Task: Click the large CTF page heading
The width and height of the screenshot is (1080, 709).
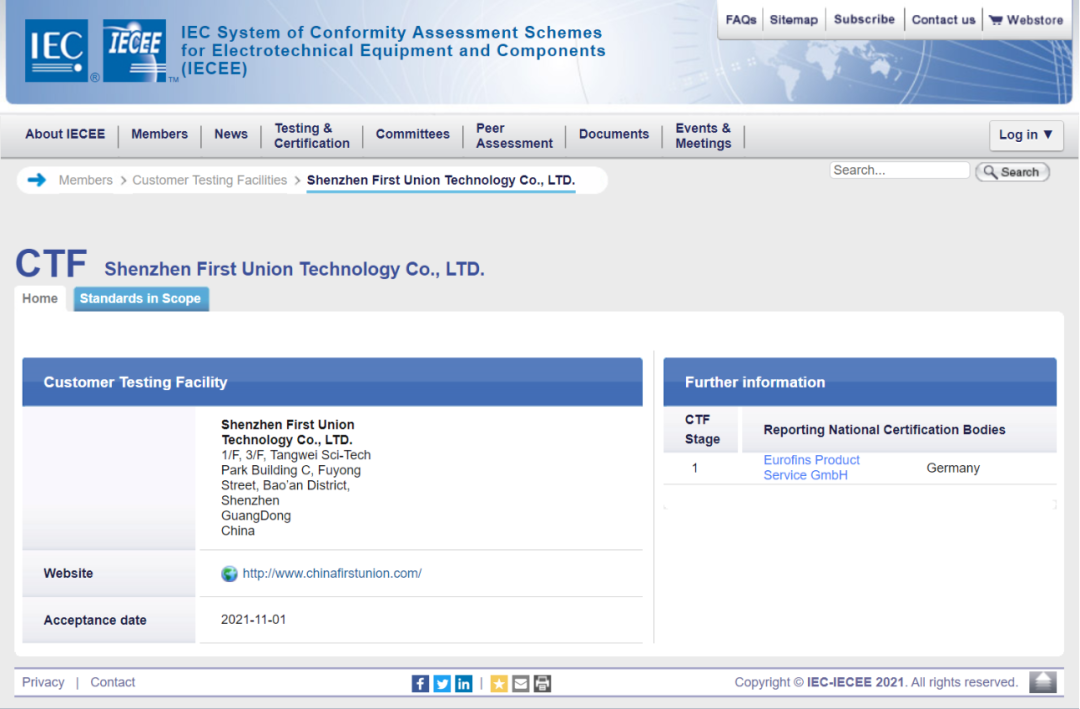Action: click(51, 264)
